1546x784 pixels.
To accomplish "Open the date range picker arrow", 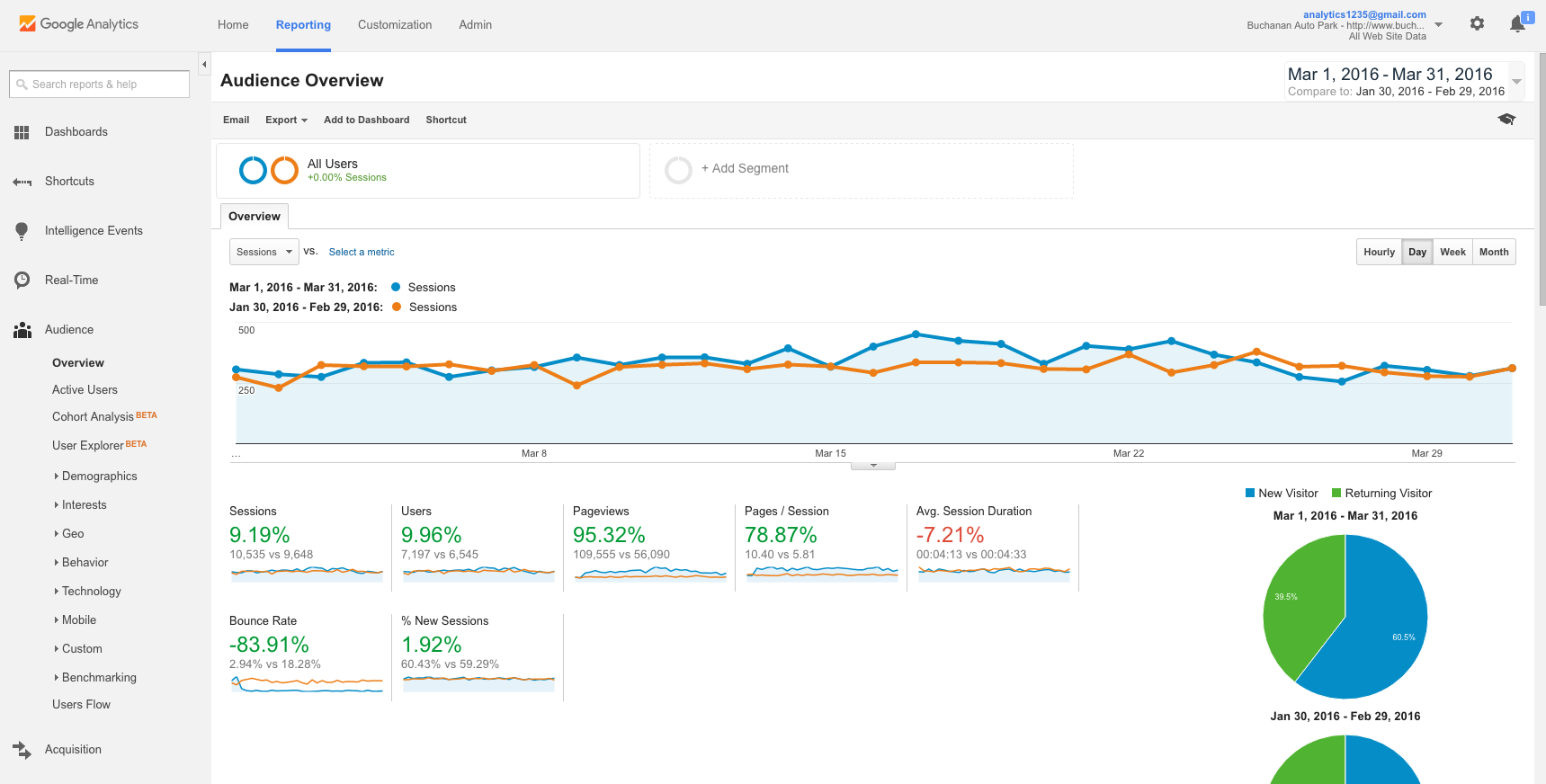I will 1516,82.
